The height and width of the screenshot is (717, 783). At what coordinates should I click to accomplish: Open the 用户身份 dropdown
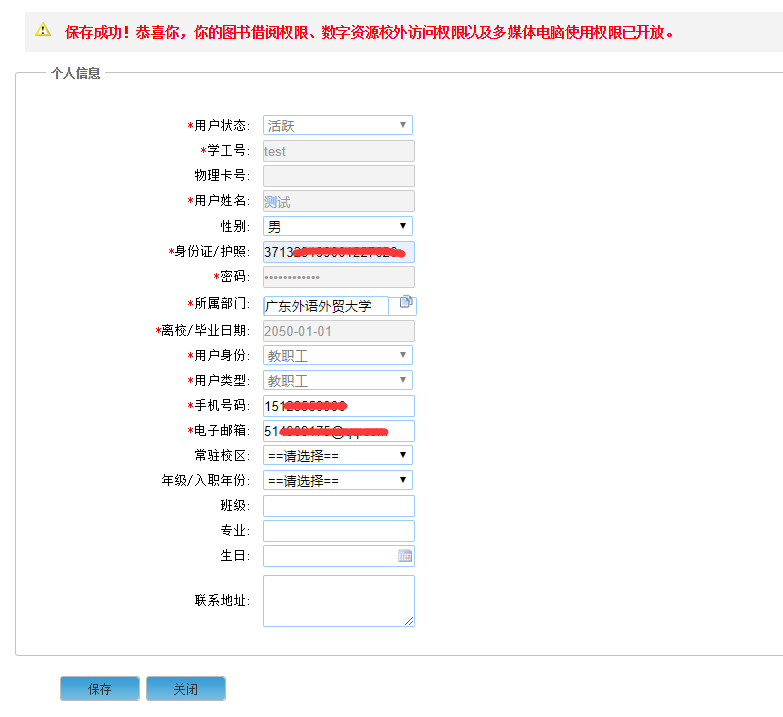(x=338, y=355)
